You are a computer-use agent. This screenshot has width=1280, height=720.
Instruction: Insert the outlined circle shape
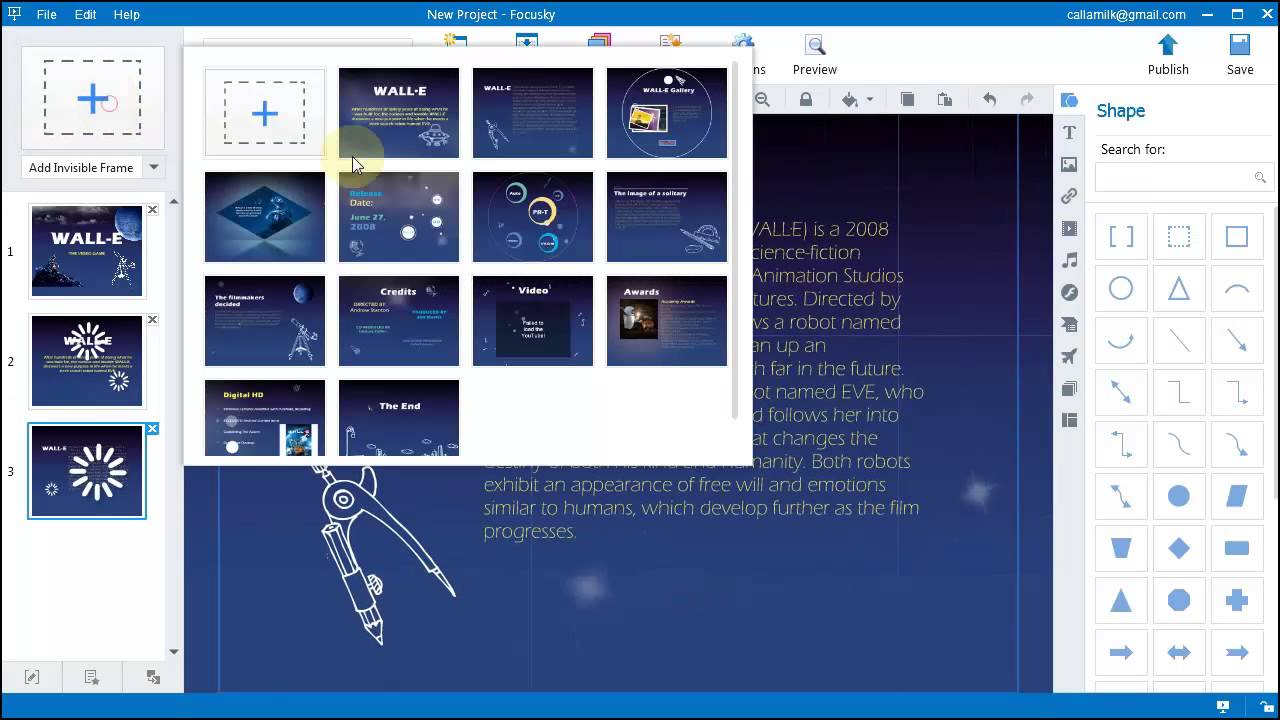pos(1121,289)
